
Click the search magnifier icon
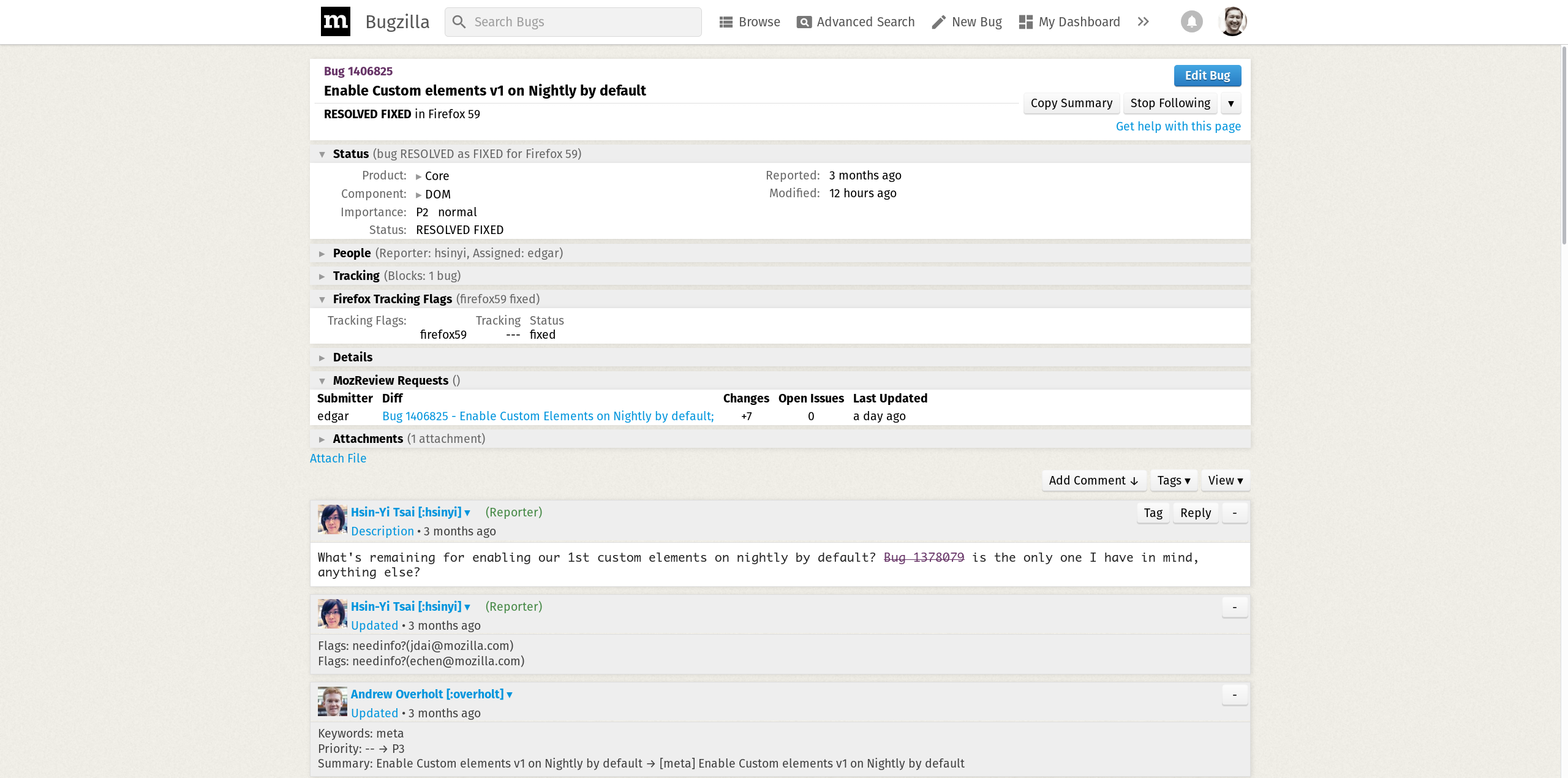(459, 22)
